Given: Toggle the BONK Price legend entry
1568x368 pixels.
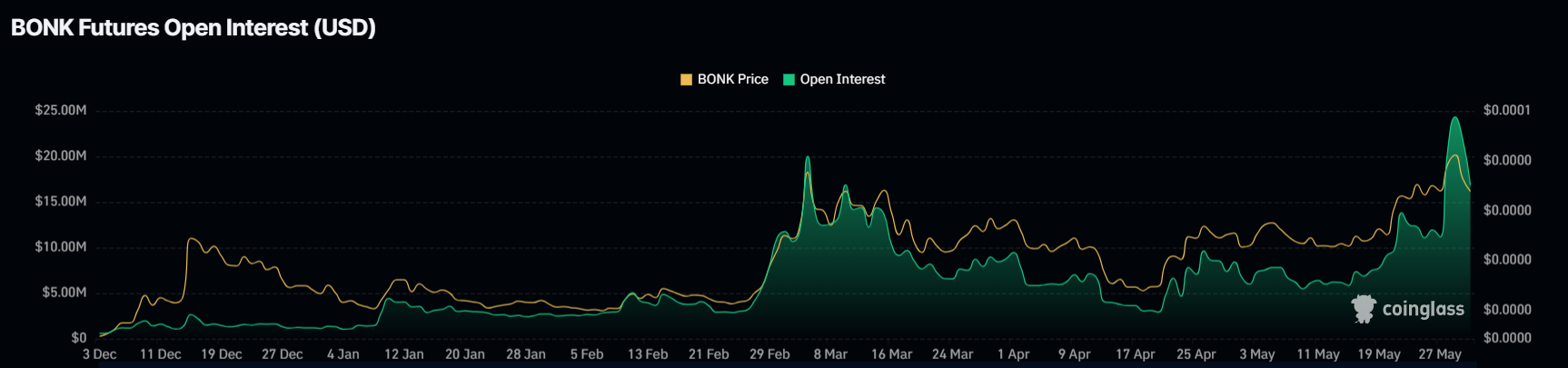Looking at the screenshot, I should tap(725, 80).
